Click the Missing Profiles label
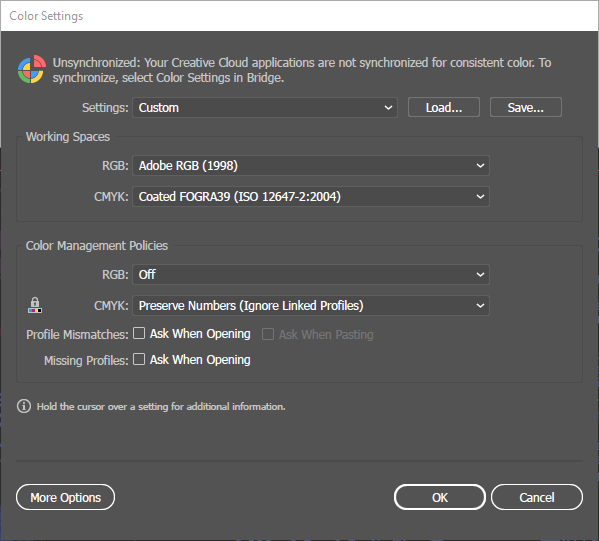Viewport: 599px width, 541px height. (86, 360)
